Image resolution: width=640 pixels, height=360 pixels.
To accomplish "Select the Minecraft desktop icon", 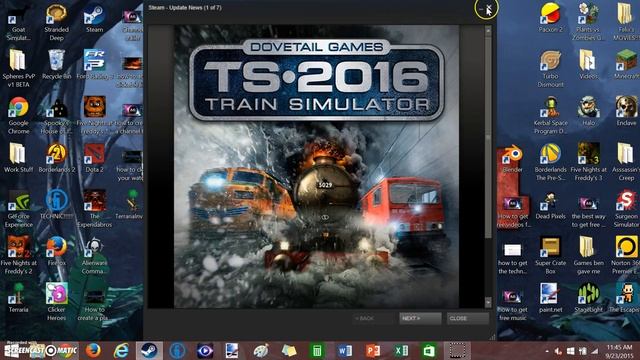I will 627,65.
